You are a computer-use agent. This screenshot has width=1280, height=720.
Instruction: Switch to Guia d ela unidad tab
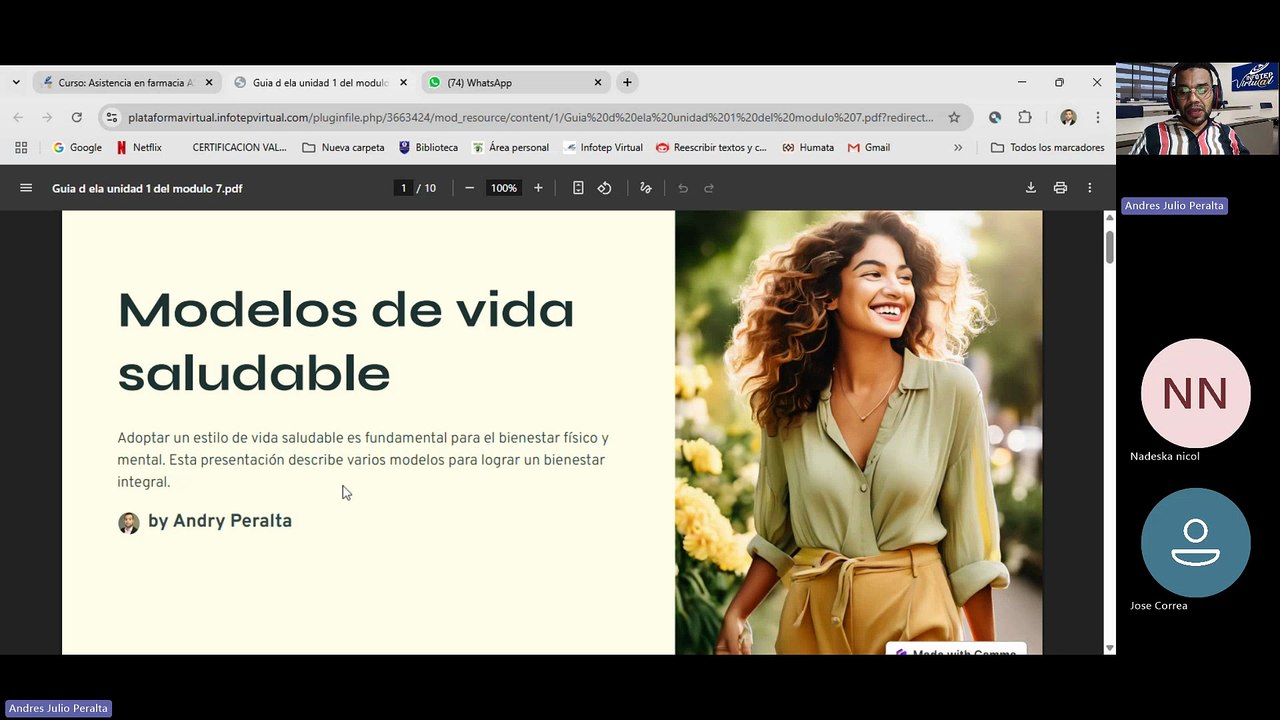tap(320, 83)
